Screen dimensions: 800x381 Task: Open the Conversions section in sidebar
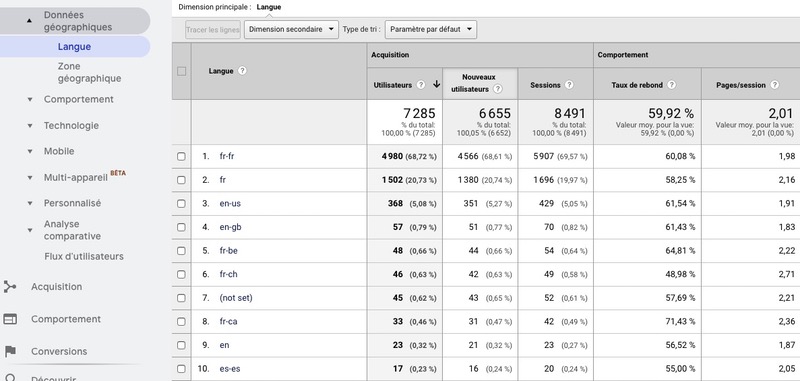click(x=59, y=351)
